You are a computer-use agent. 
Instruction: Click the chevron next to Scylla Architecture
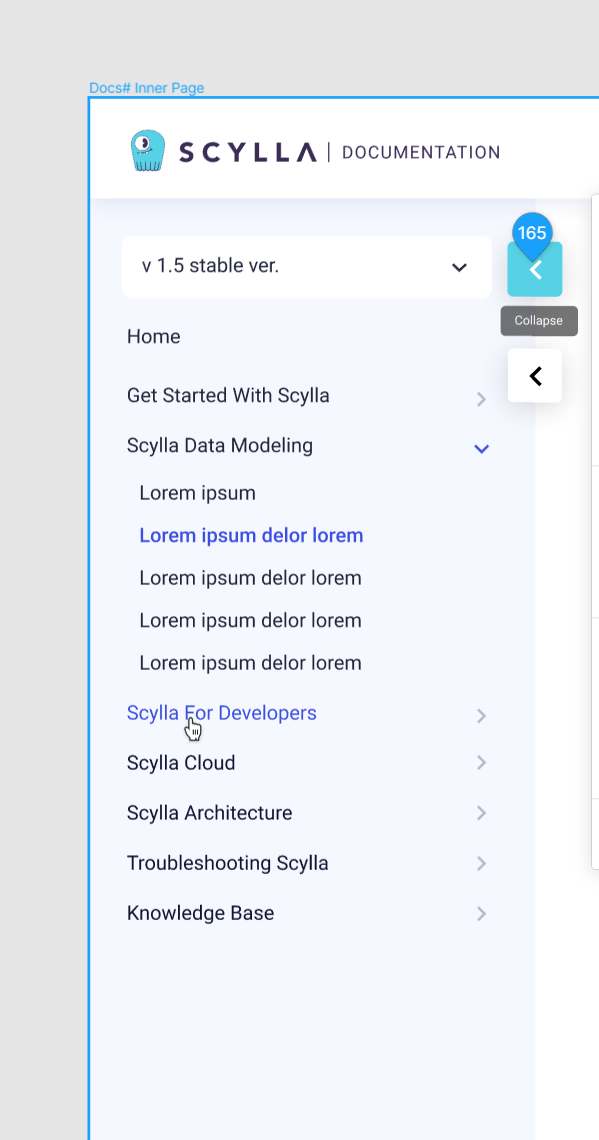(x=481, y=813)
